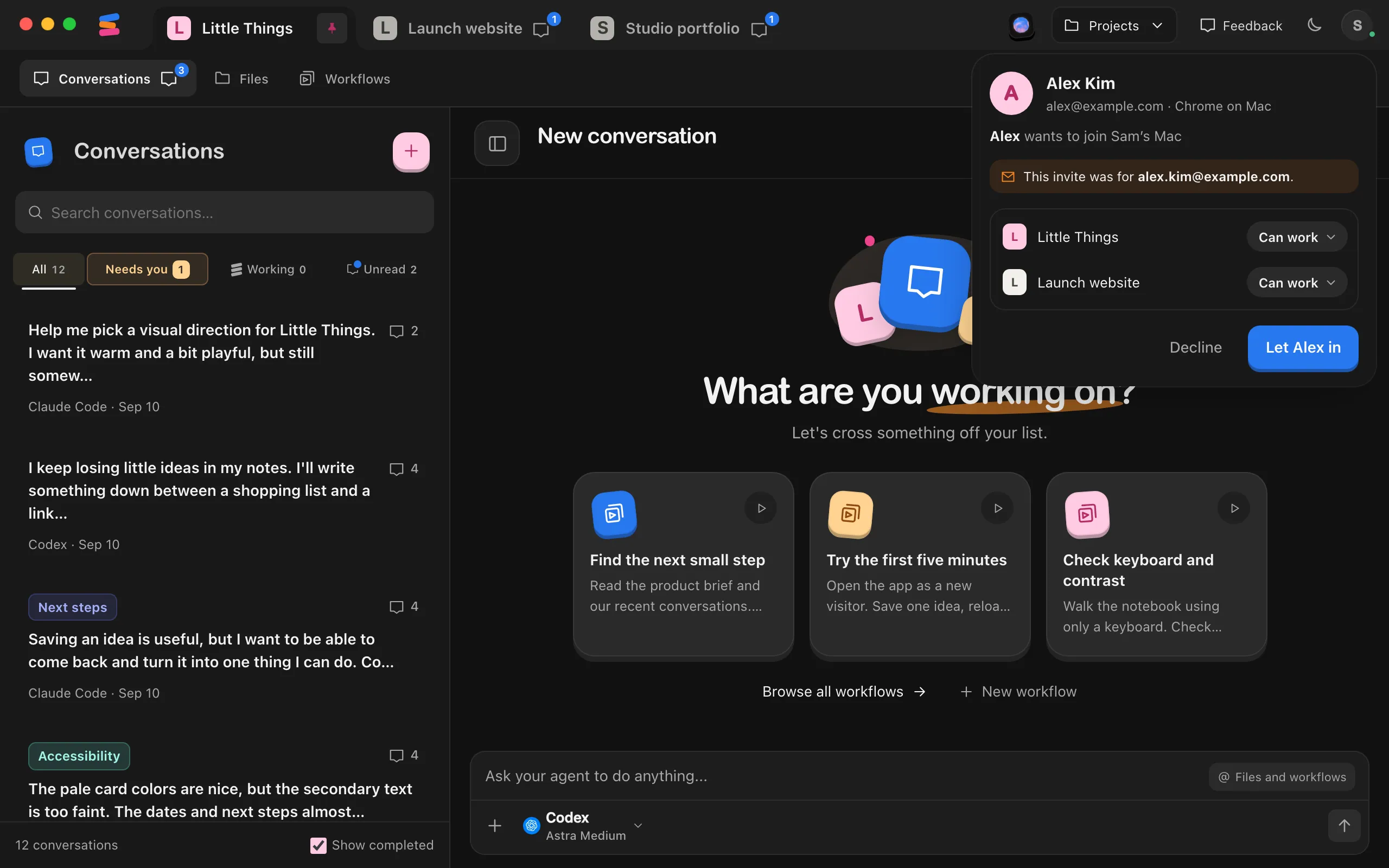Open the Next steps tagged conversation

224,648
